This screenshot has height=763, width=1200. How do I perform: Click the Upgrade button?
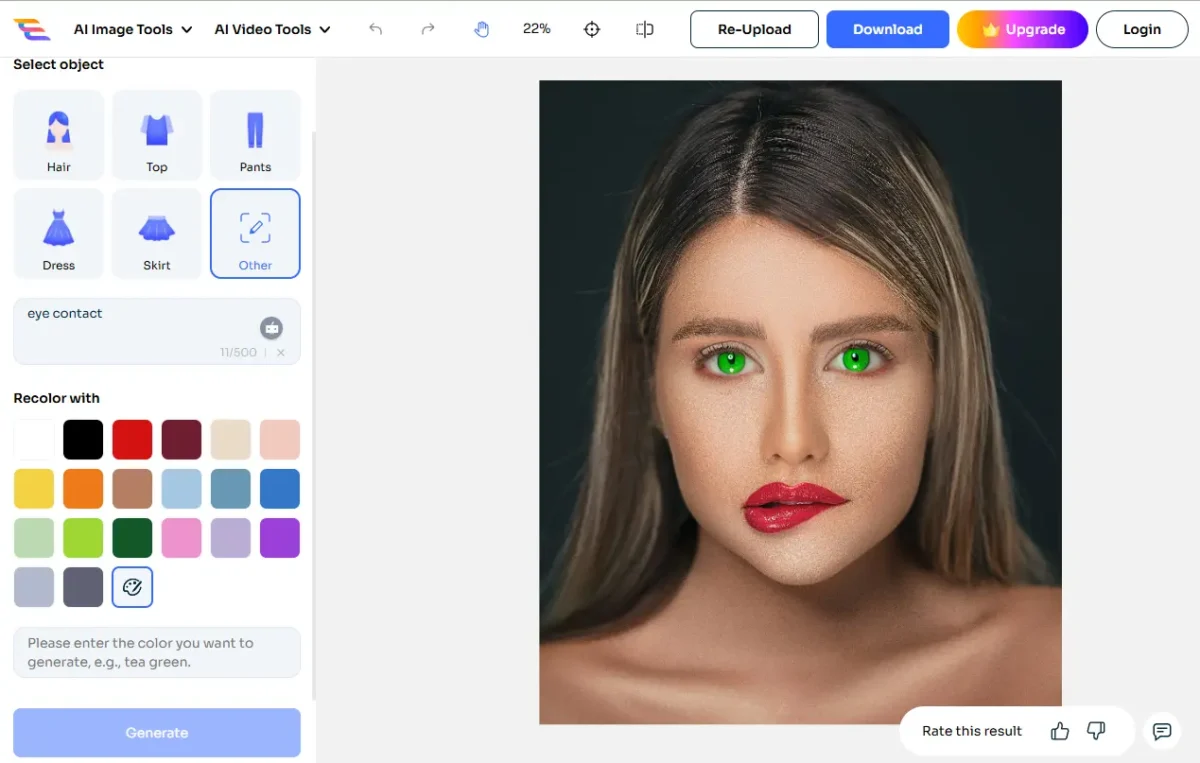(x=1022, y=29)
